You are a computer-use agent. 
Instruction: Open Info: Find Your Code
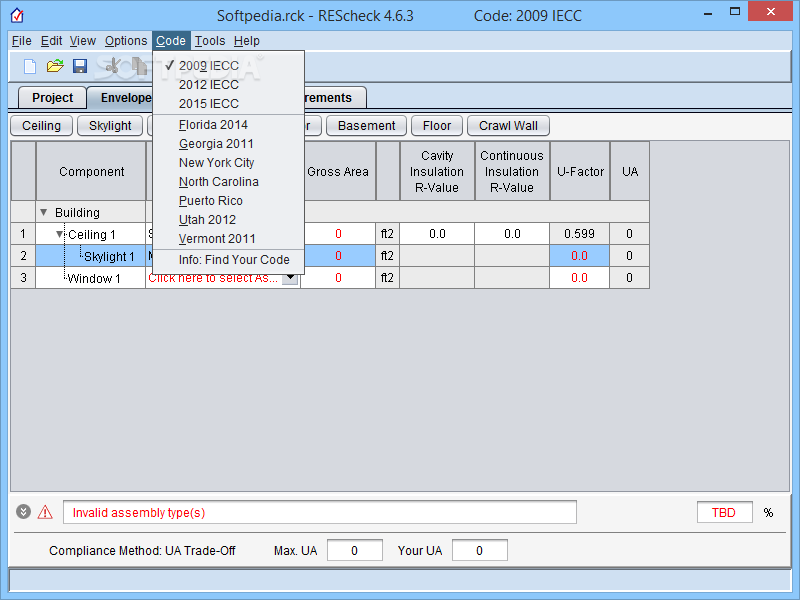tap(228, 260)
